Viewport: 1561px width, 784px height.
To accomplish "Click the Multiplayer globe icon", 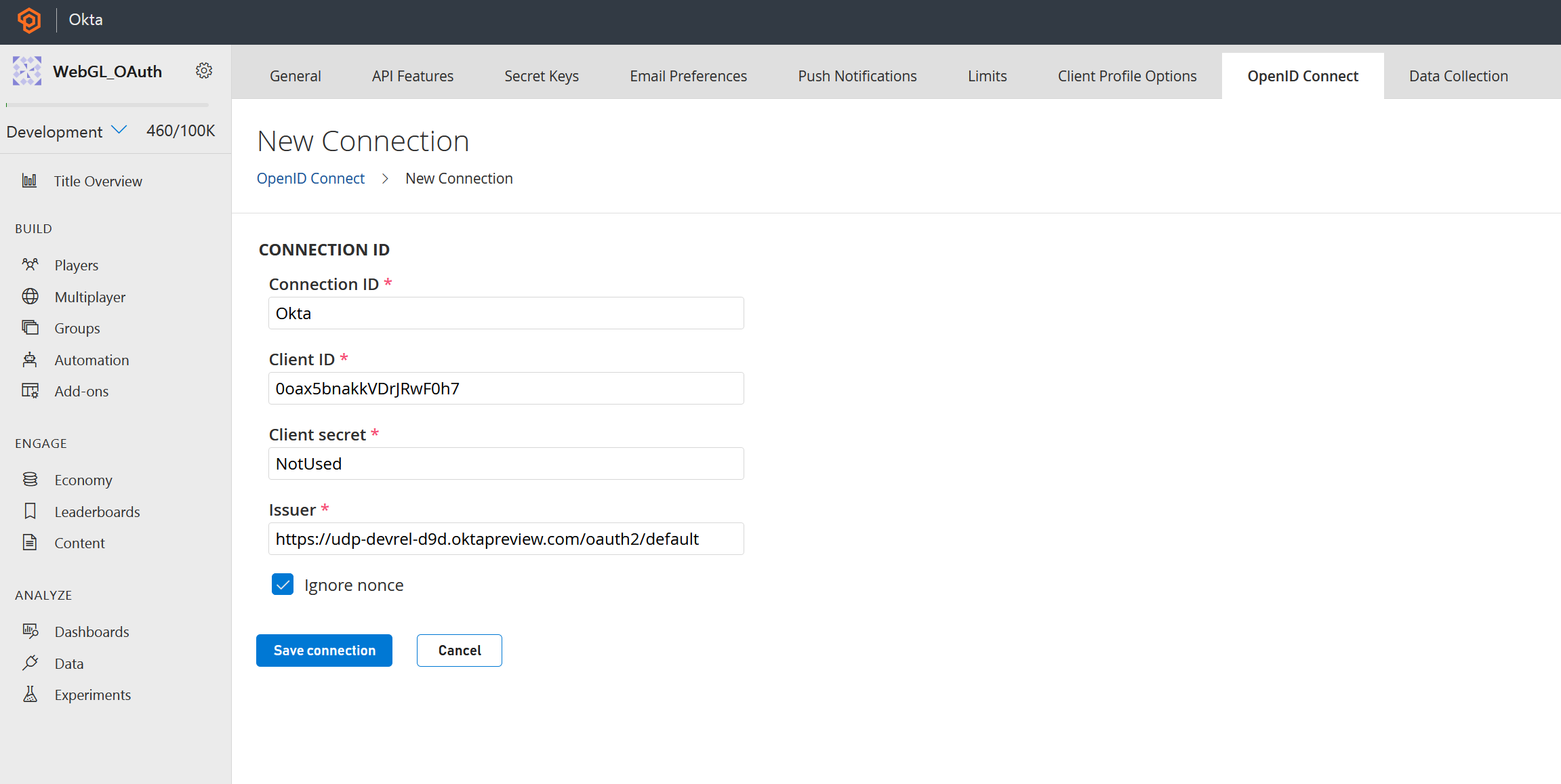I will click(x=30, y=297).
